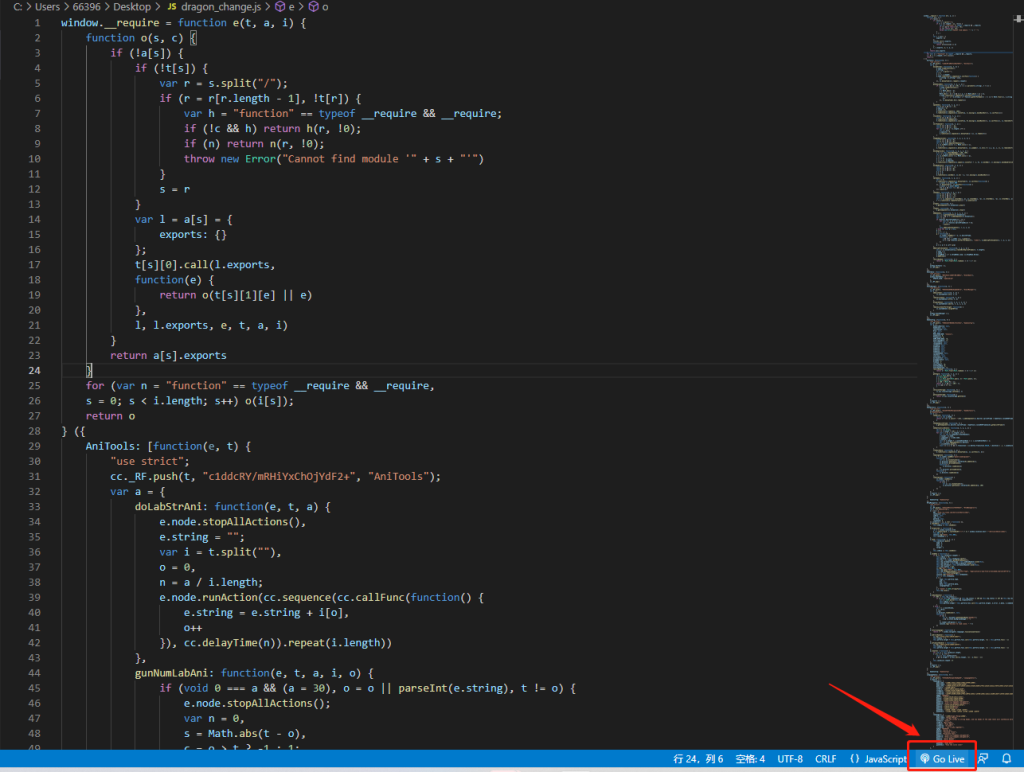
Task: Select symbol e in breadcrumb
Action: click(x=285, y=7)
